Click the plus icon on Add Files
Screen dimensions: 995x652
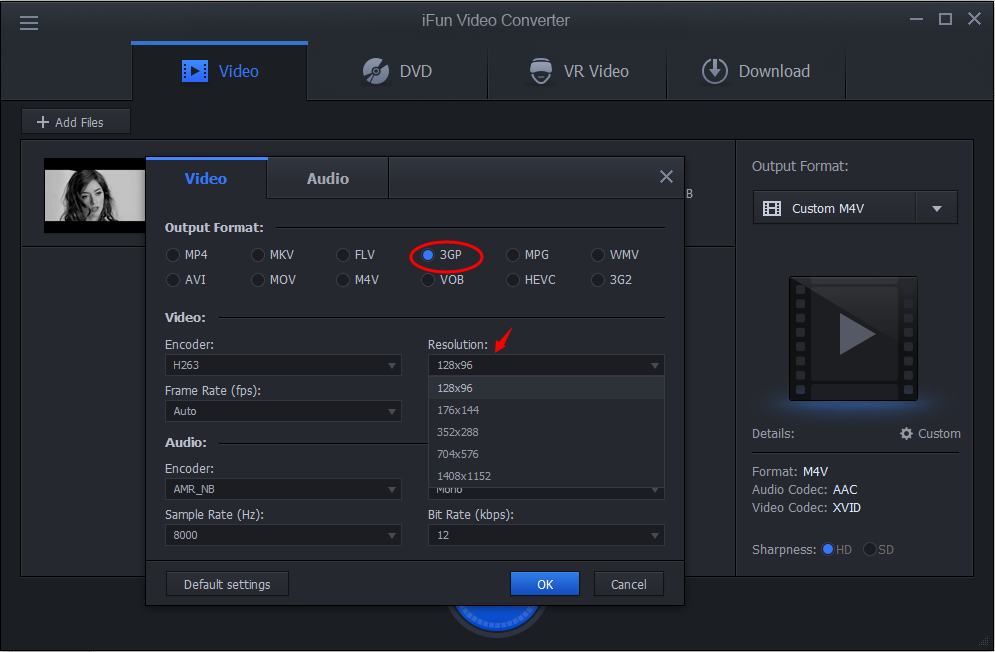[x=43, y=122]
